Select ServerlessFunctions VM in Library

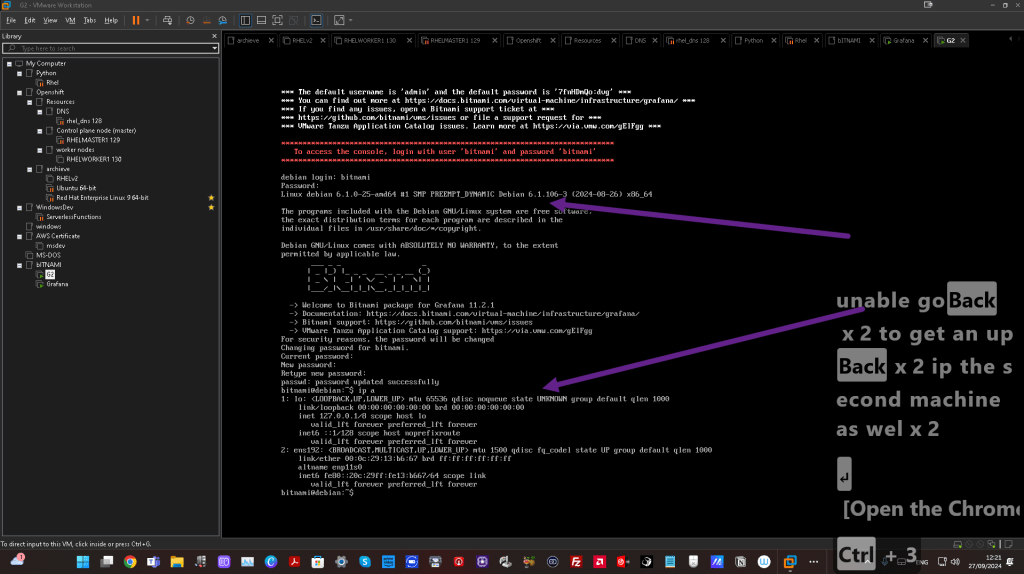click(x=73, y=217)
